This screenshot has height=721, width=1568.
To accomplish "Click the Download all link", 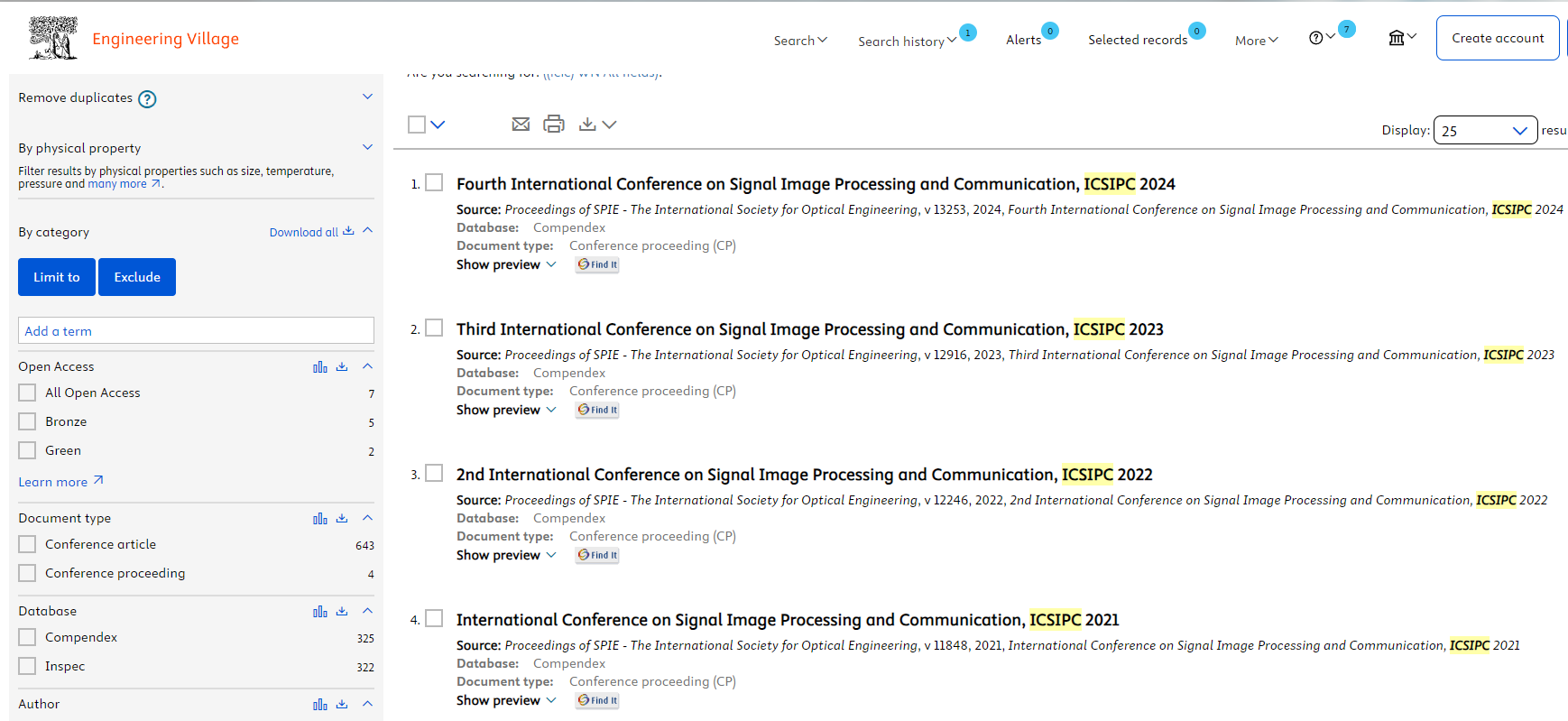I will point(311,232).
